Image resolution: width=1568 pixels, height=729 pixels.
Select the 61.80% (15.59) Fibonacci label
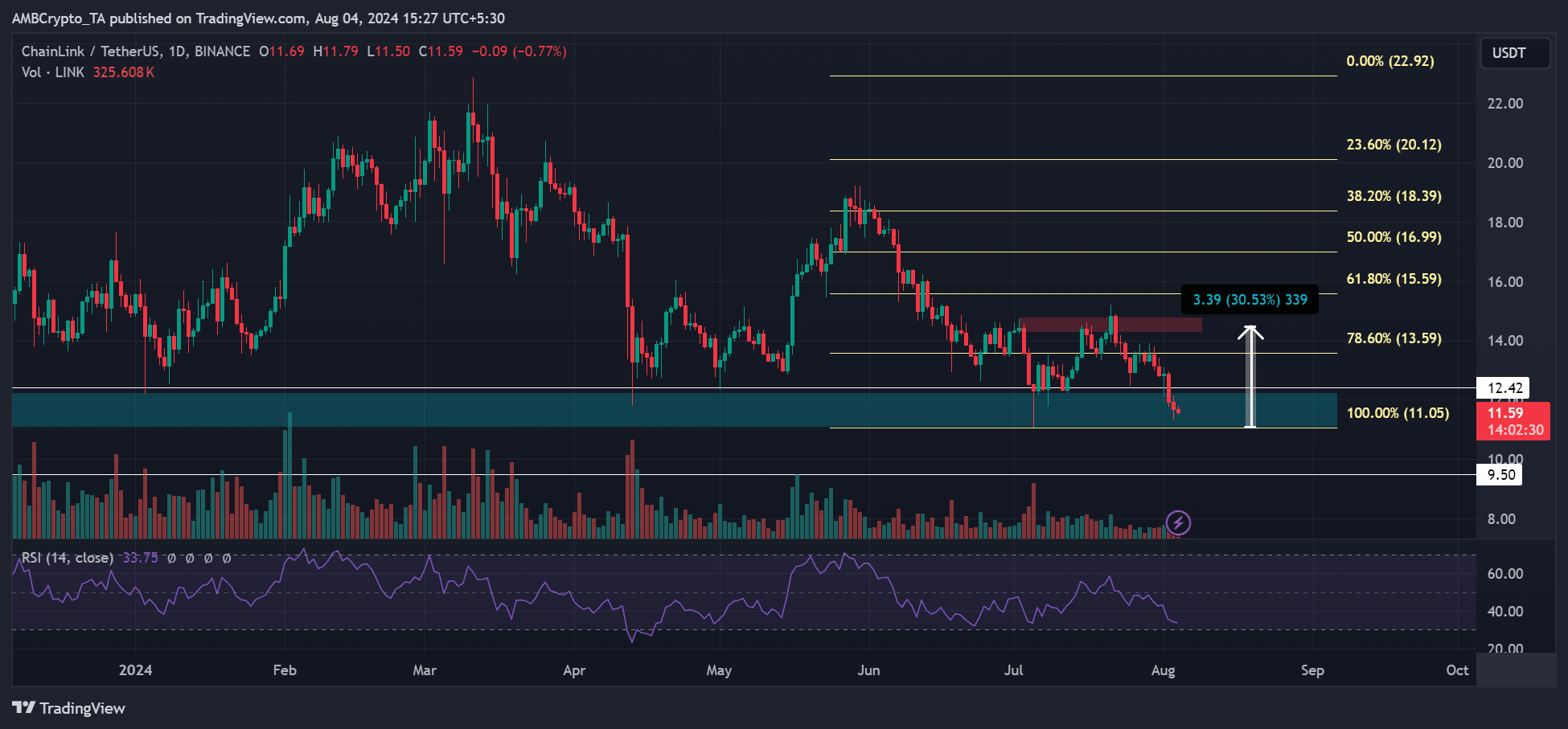[x=1394, y=279]
